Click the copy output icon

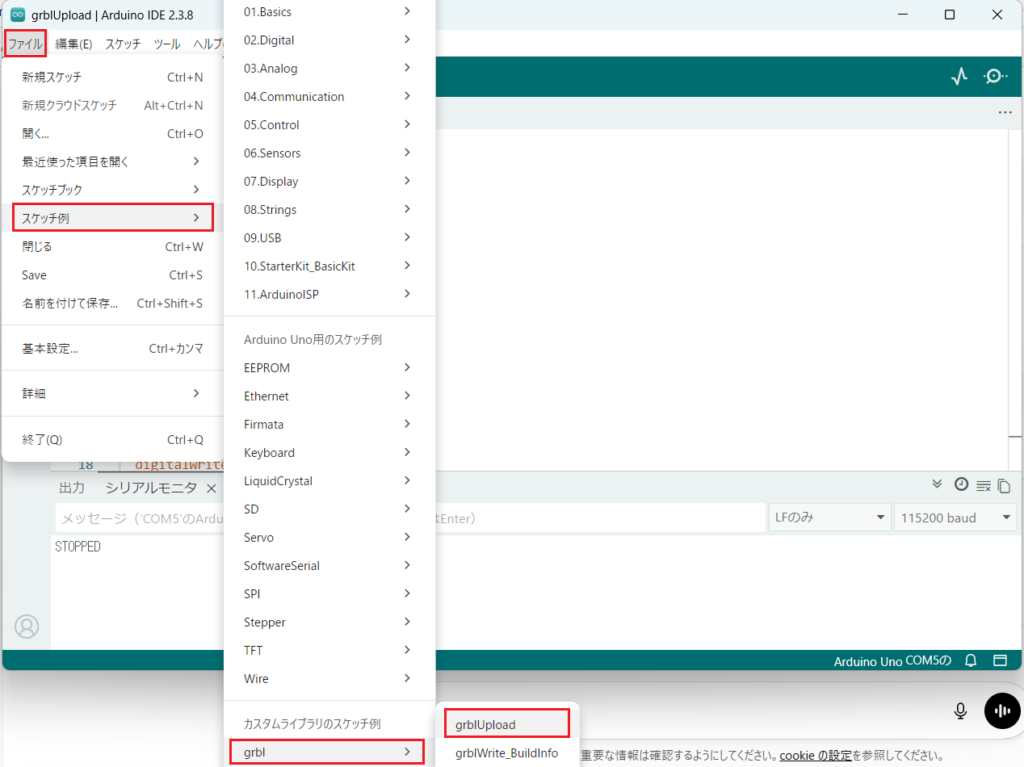coord(1003,486)
